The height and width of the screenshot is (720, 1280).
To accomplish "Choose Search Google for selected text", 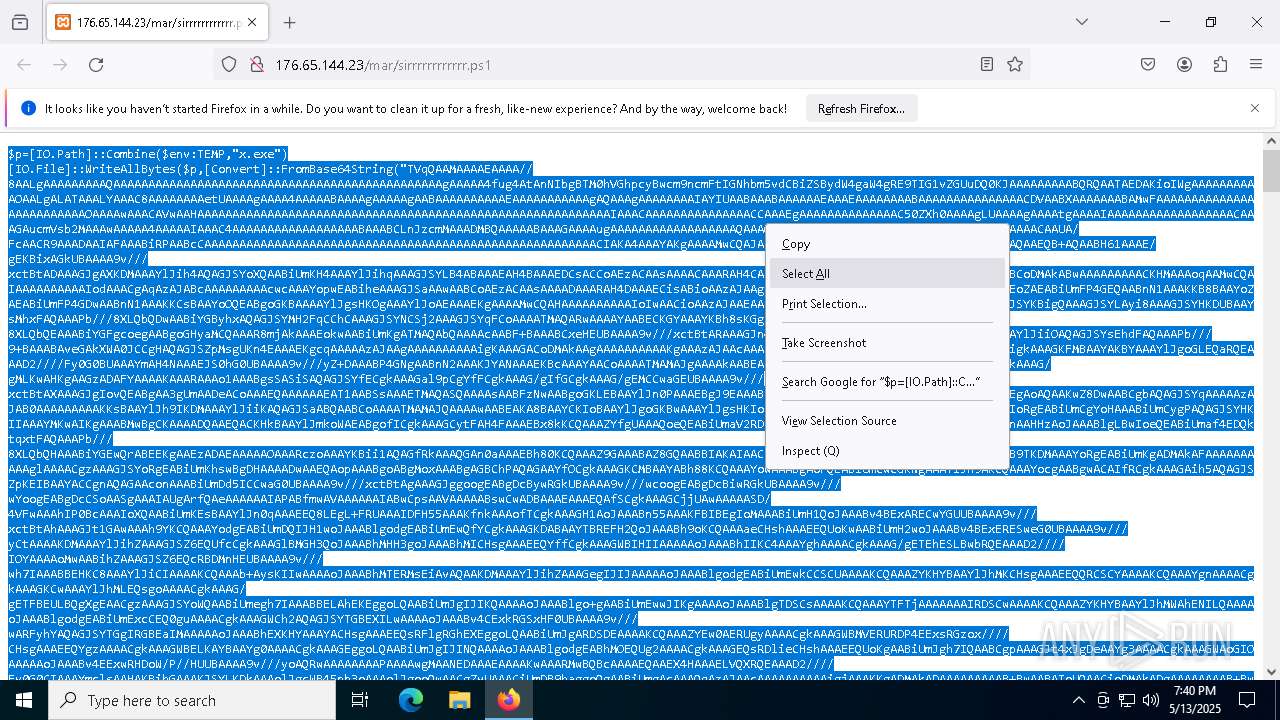I will 888,382.
